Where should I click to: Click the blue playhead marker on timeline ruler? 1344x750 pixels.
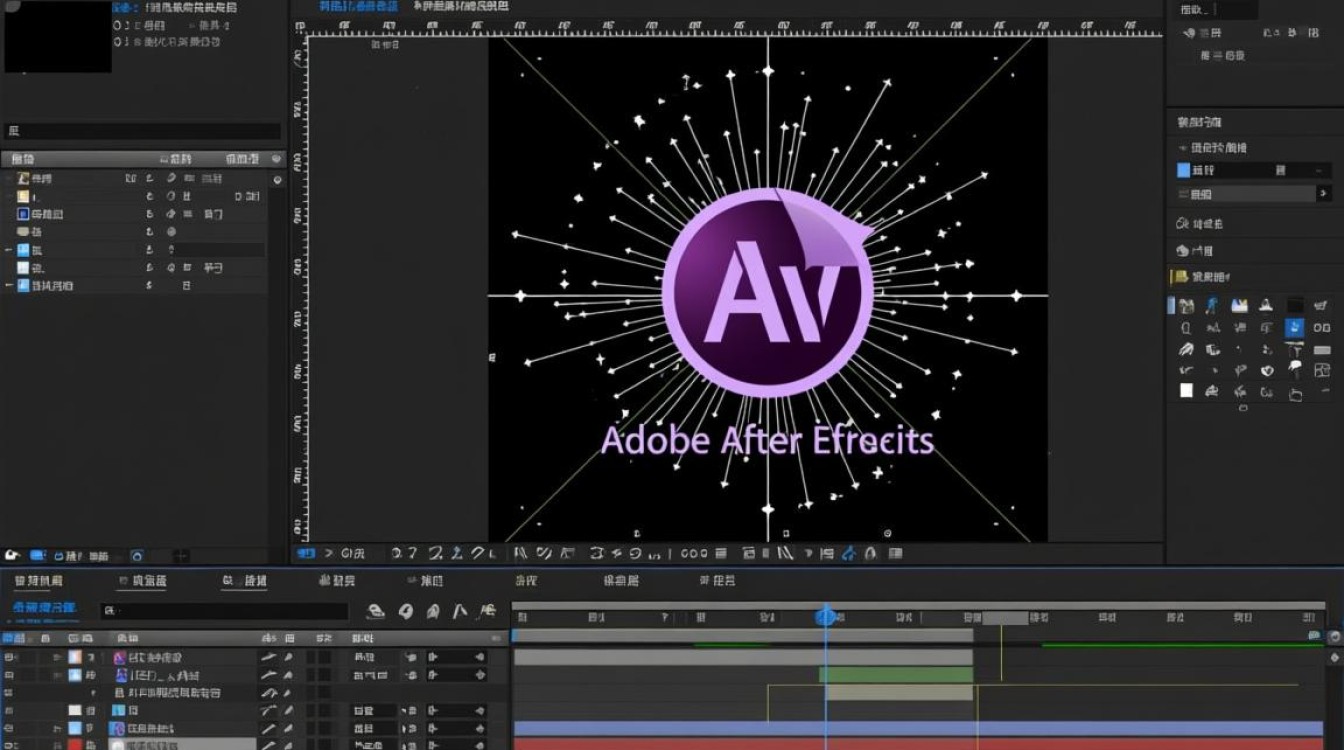826,617
